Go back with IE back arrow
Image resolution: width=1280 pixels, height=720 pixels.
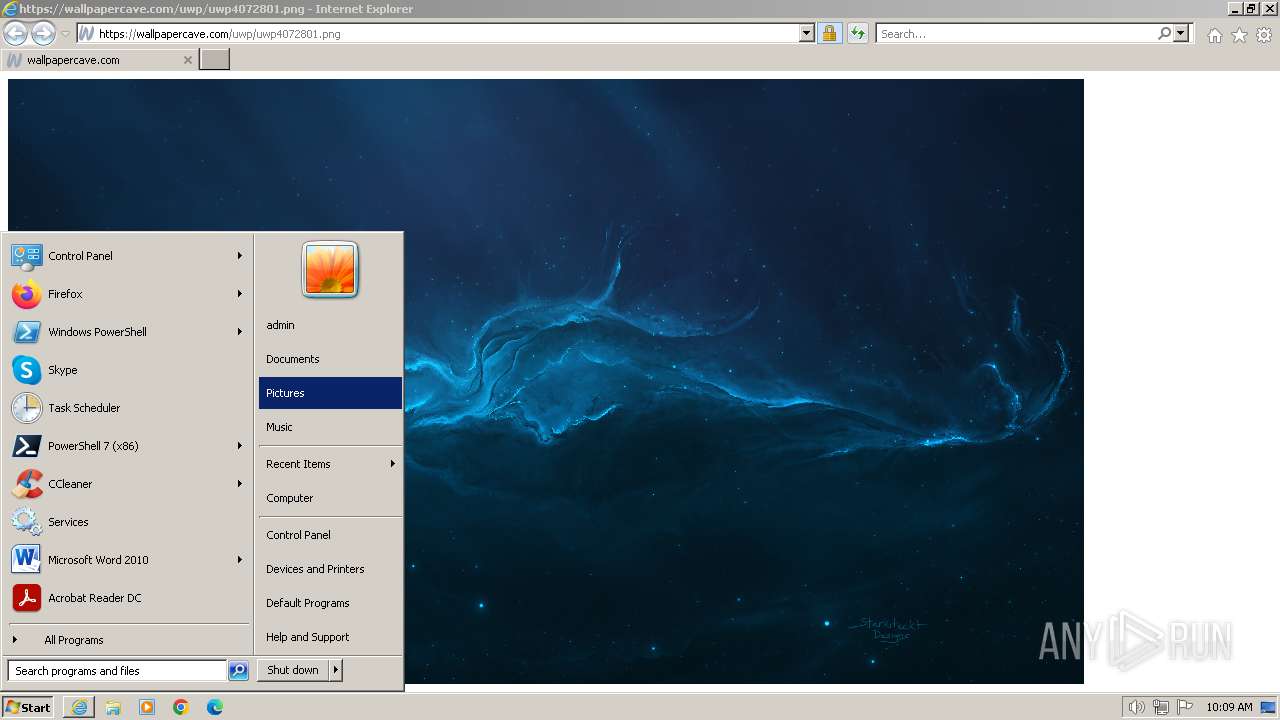(16, 33)
